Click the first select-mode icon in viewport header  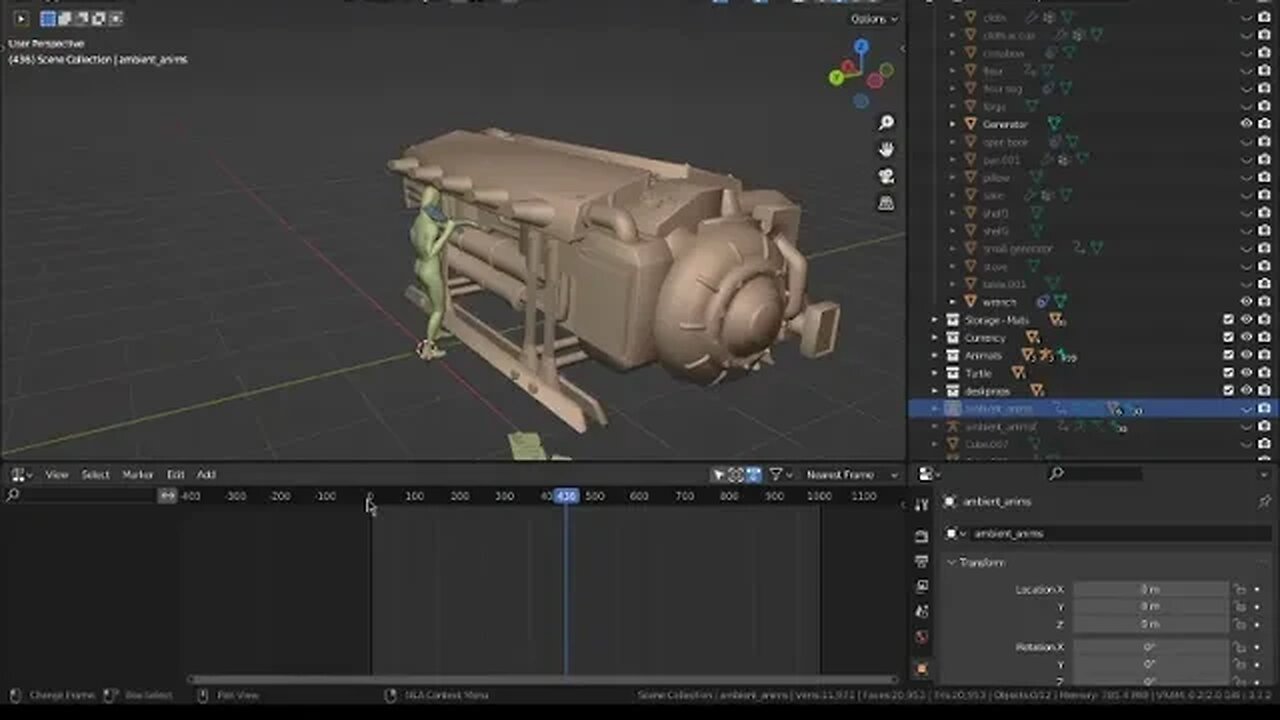click(x=48, y=18)
